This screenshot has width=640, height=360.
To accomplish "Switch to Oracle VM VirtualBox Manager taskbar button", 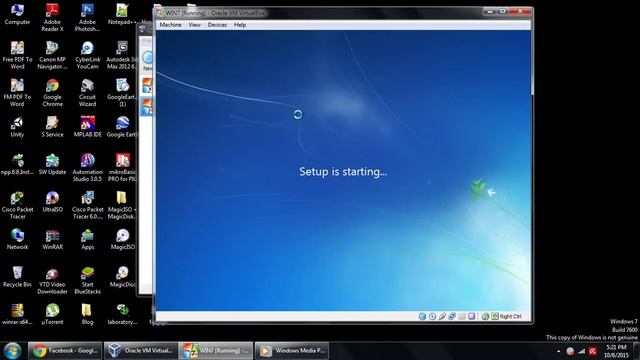I will click(x=140, y=351).
